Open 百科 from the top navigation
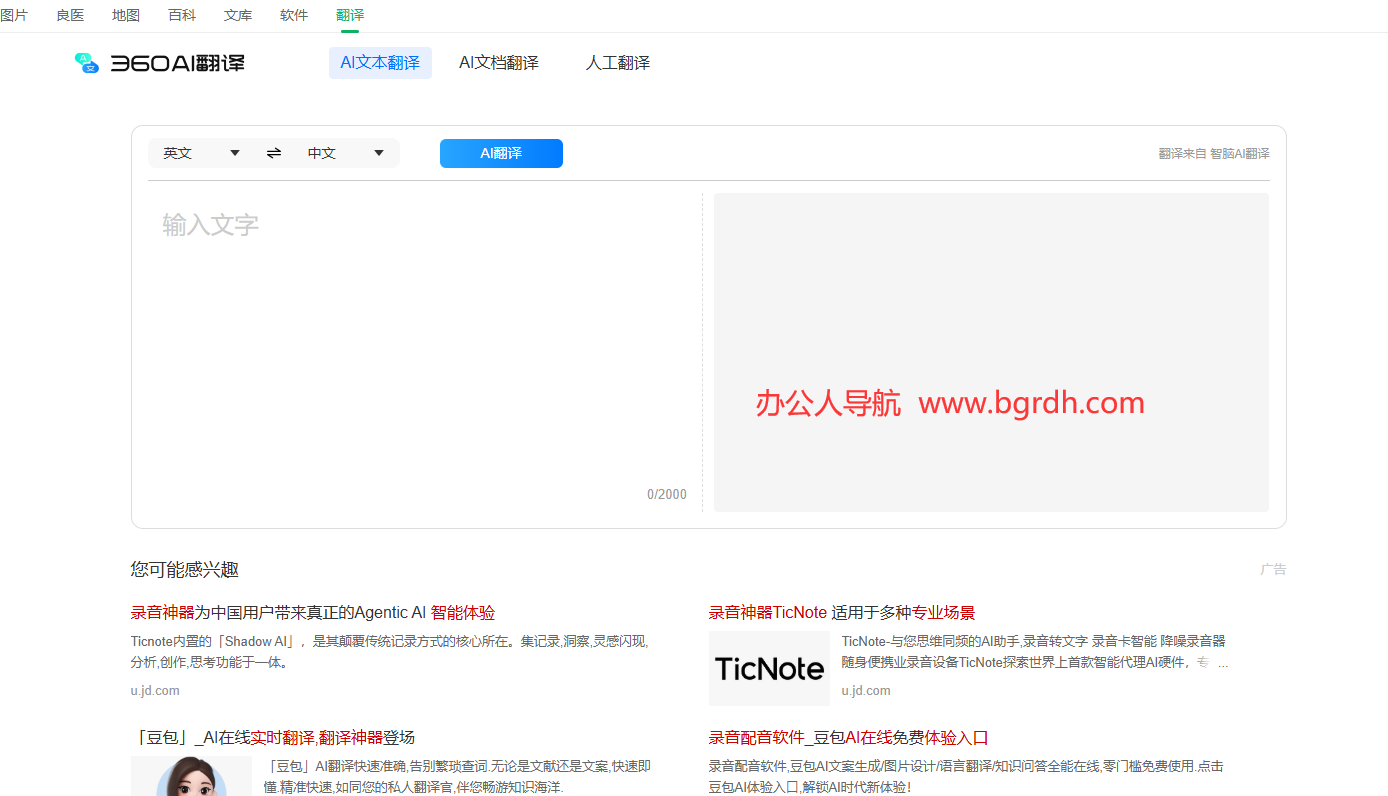This screenshot has height=796, width=1388. (182, 15)
